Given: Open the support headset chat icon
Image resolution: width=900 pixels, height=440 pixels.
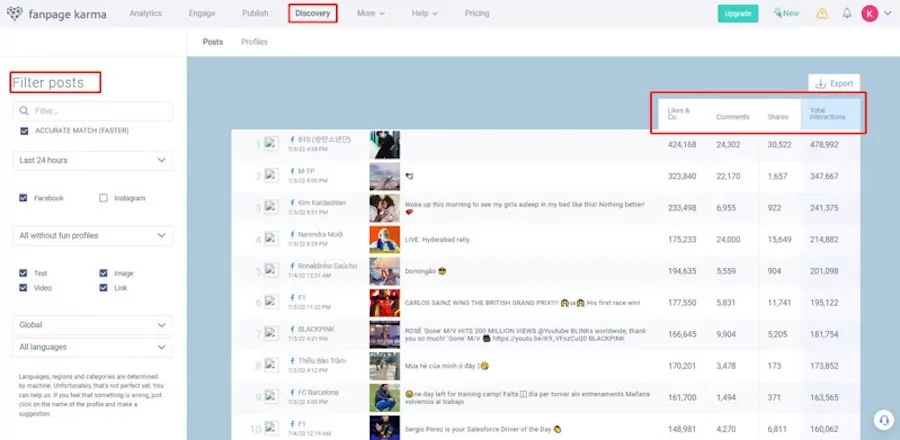Looking at the screenshot, I should [x=884, y=419].
